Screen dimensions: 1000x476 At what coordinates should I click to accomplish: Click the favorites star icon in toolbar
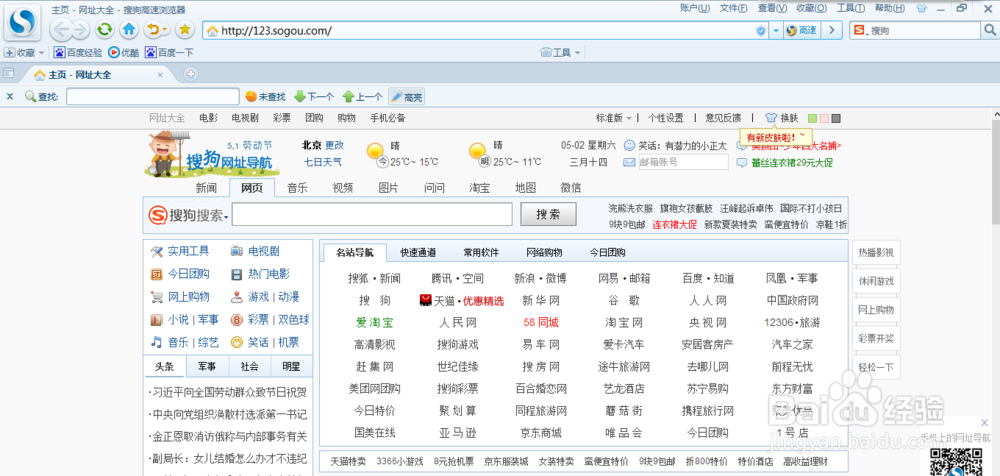point(185,29)
